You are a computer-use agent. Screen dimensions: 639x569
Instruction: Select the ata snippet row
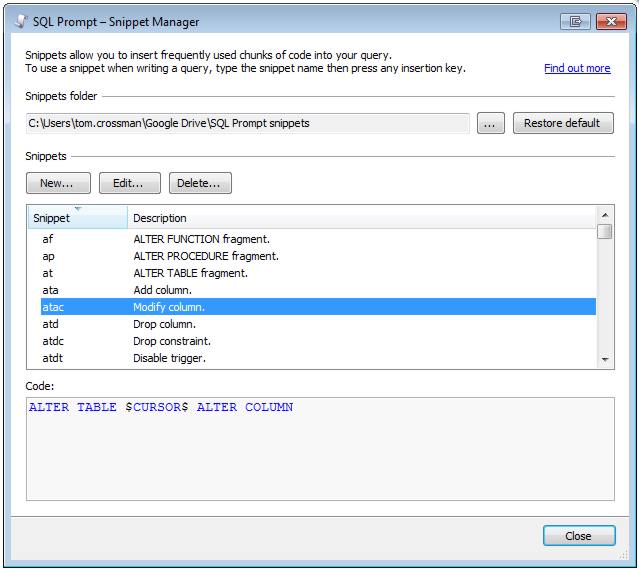pyautogui.click(x=318, y=290)
